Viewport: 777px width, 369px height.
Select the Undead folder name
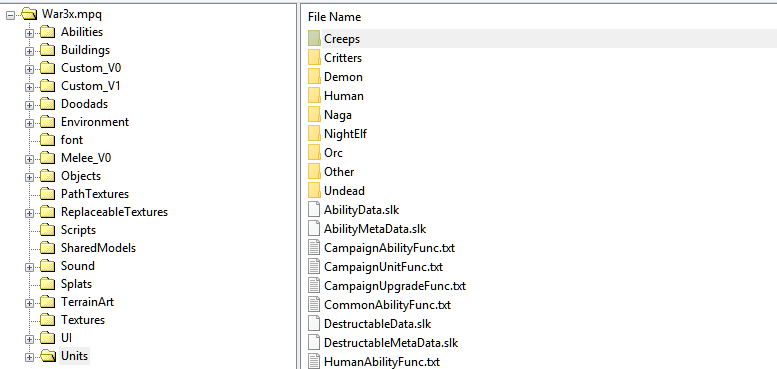tap(344, 191)
